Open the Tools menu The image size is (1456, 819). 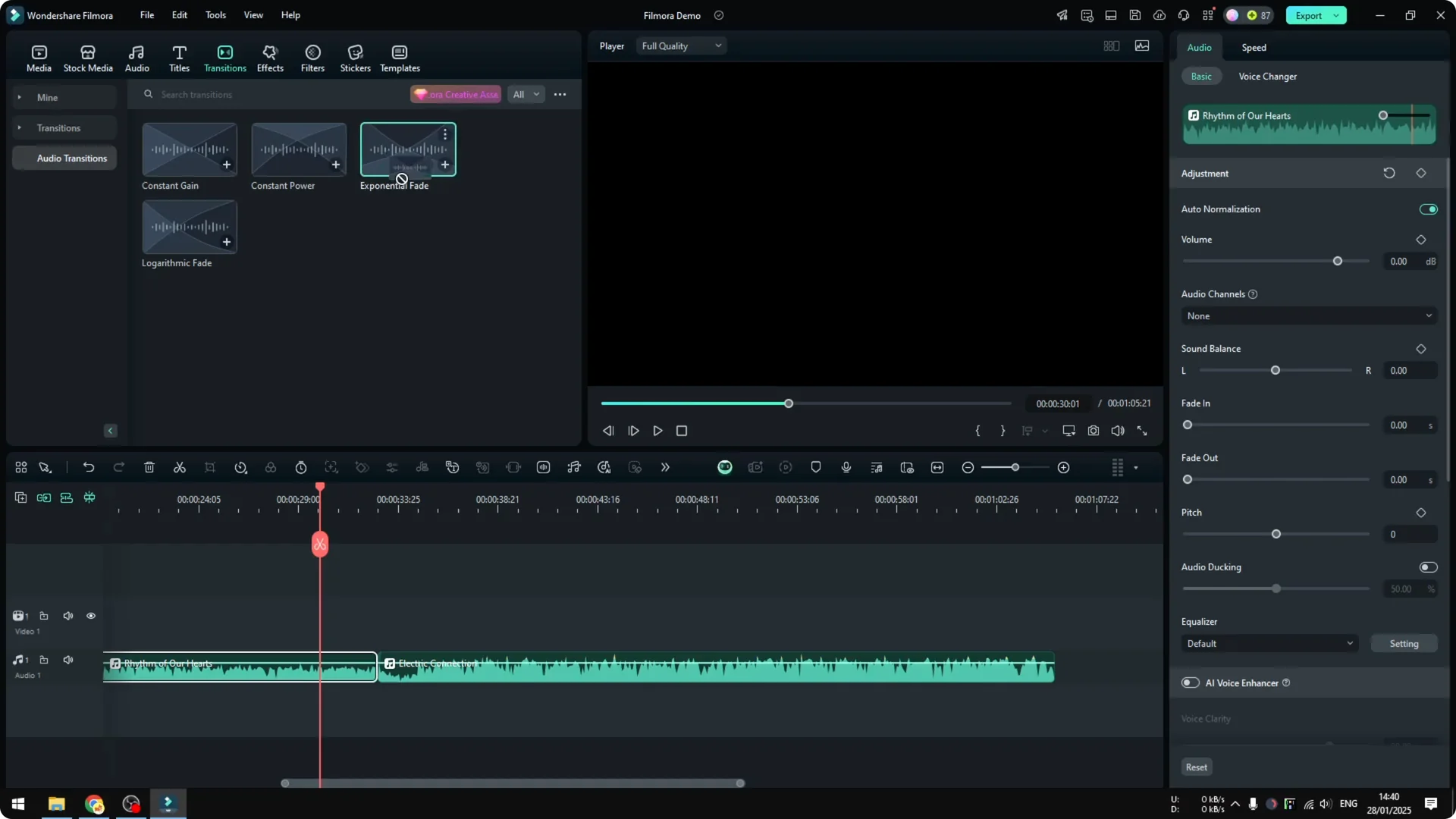click(215, 15)
